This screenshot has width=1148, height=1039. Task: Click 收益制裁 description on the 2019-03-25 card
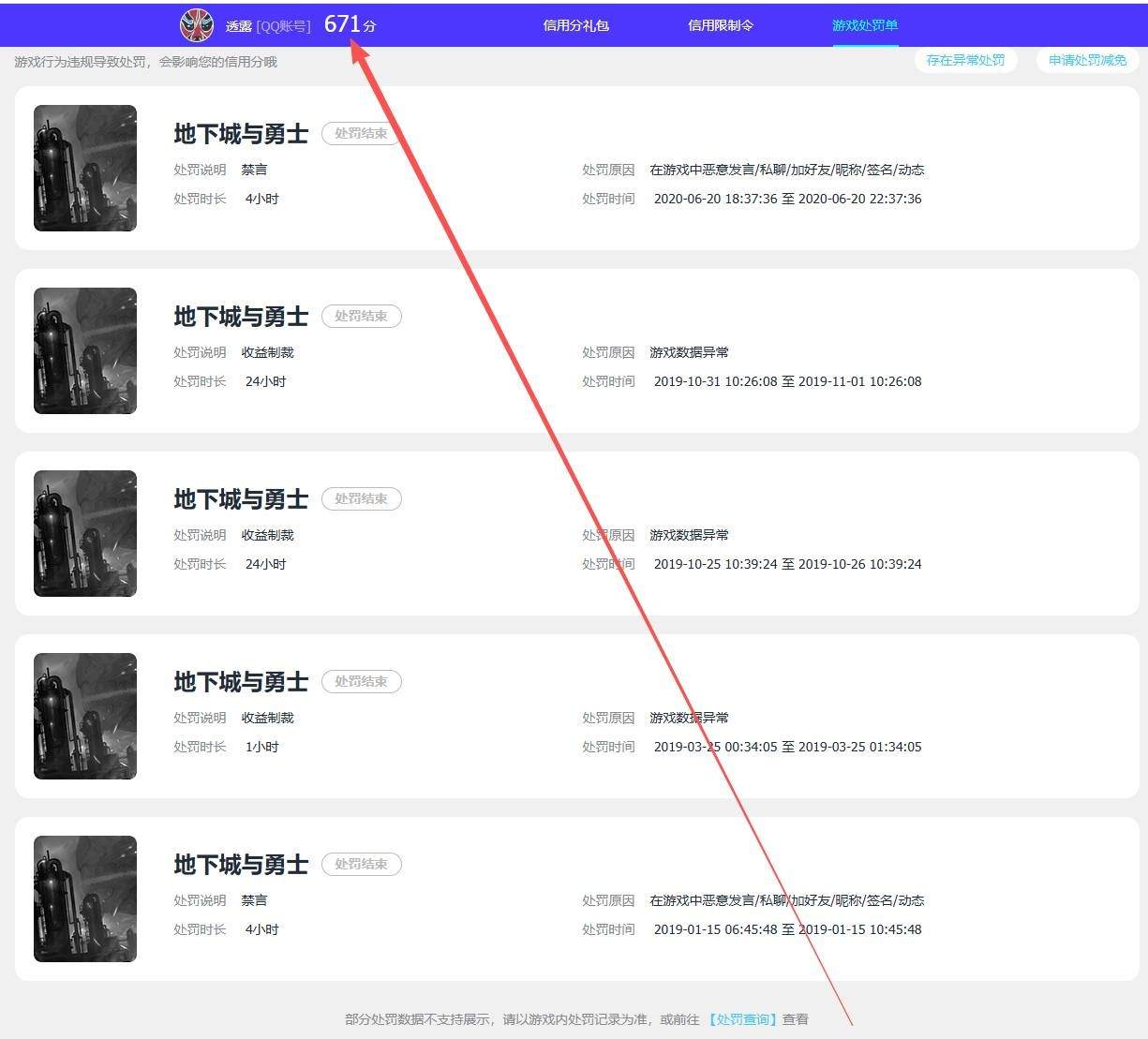click(x=267, y=718)
